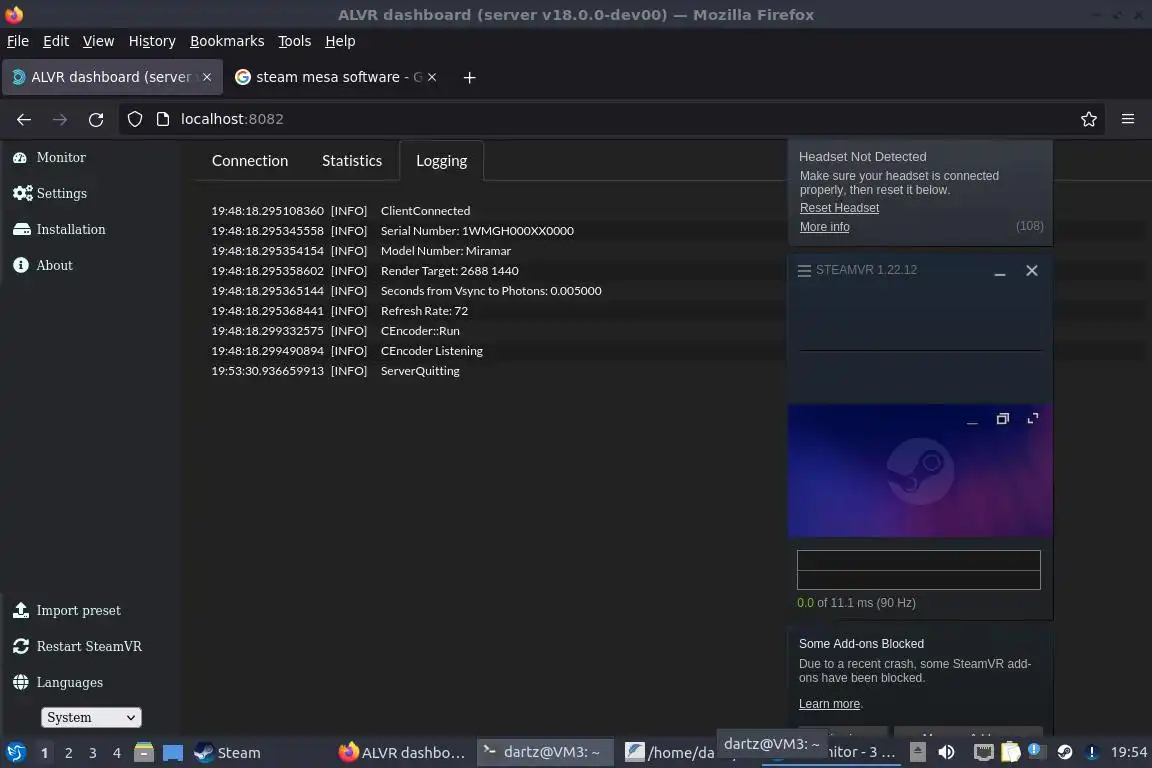This screenshot has width=1152, height=768.
Task: Open the taskbar application launcher menu
Action: [15, 753]
